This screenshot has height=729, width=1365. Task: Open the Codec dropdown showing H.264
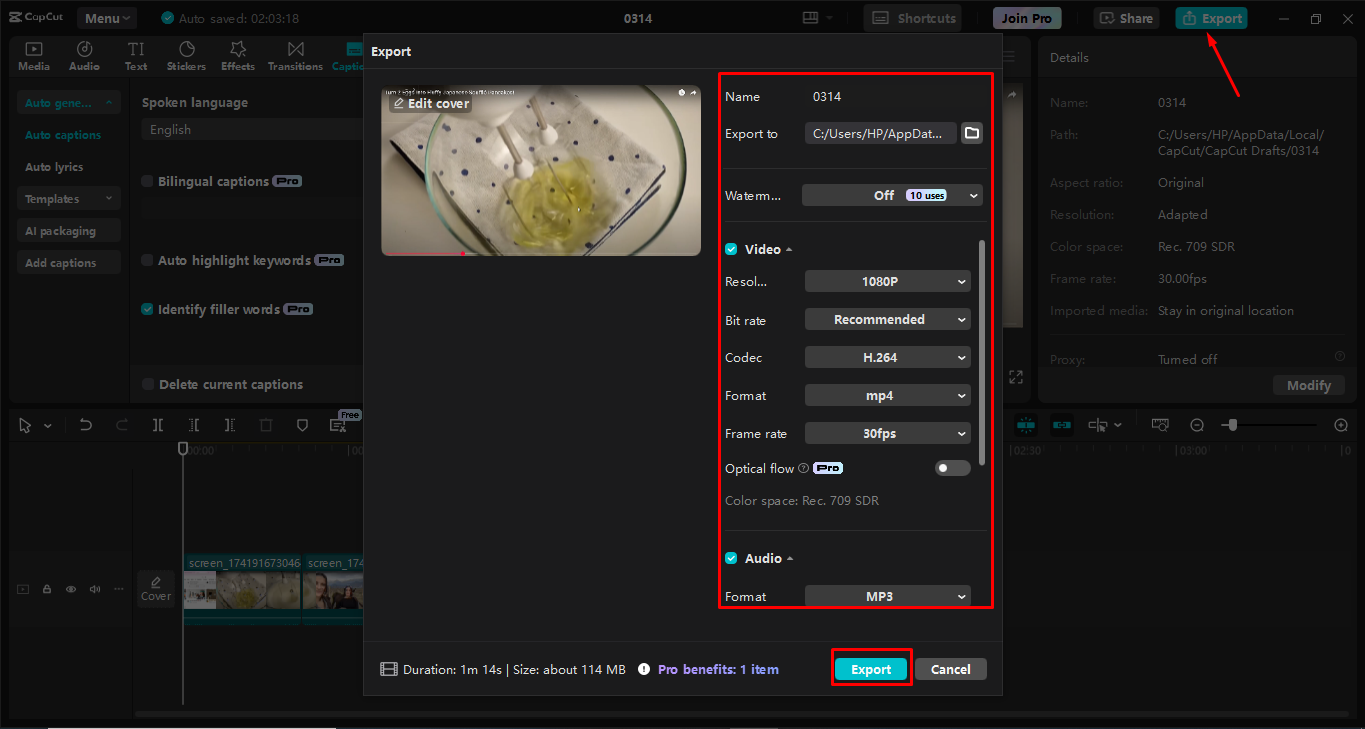tap(887, 357)
